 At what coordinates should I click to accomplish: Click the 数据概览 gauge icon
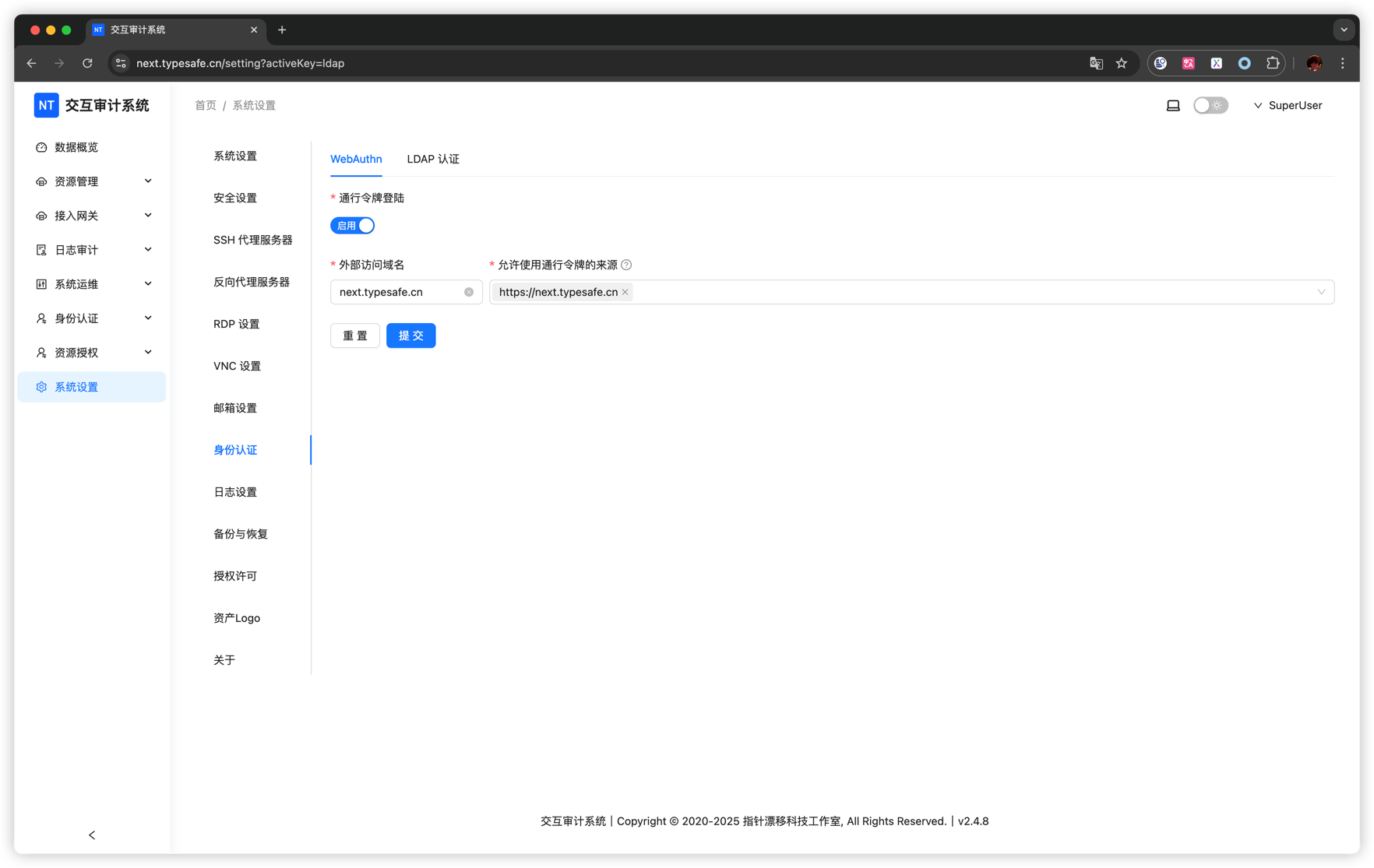[41, 147]
